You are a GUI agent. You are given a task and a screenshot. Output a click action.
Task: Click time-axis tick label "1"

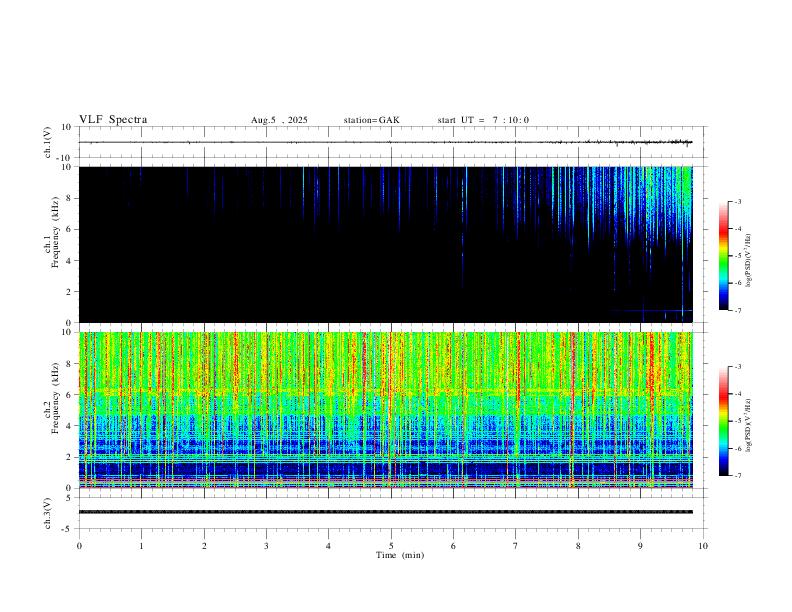coord(141,546)
